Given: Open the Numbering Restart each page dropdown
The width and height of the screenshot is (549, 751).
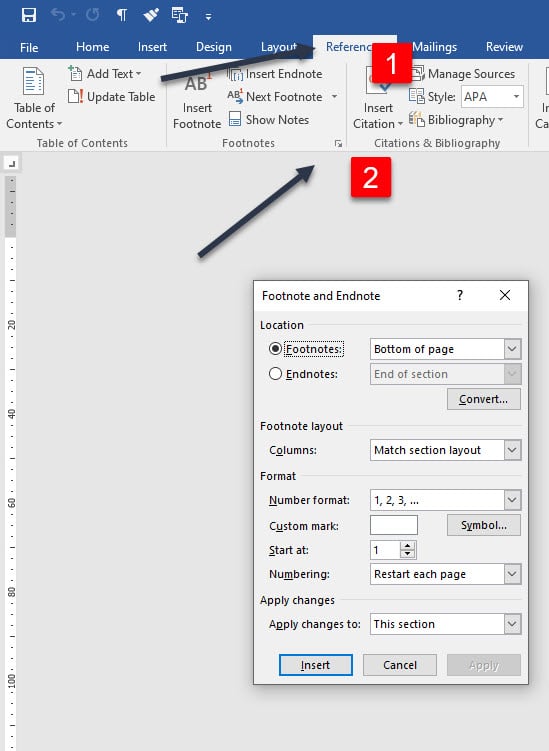Looking at the screenshot, I should coord(445,574).
